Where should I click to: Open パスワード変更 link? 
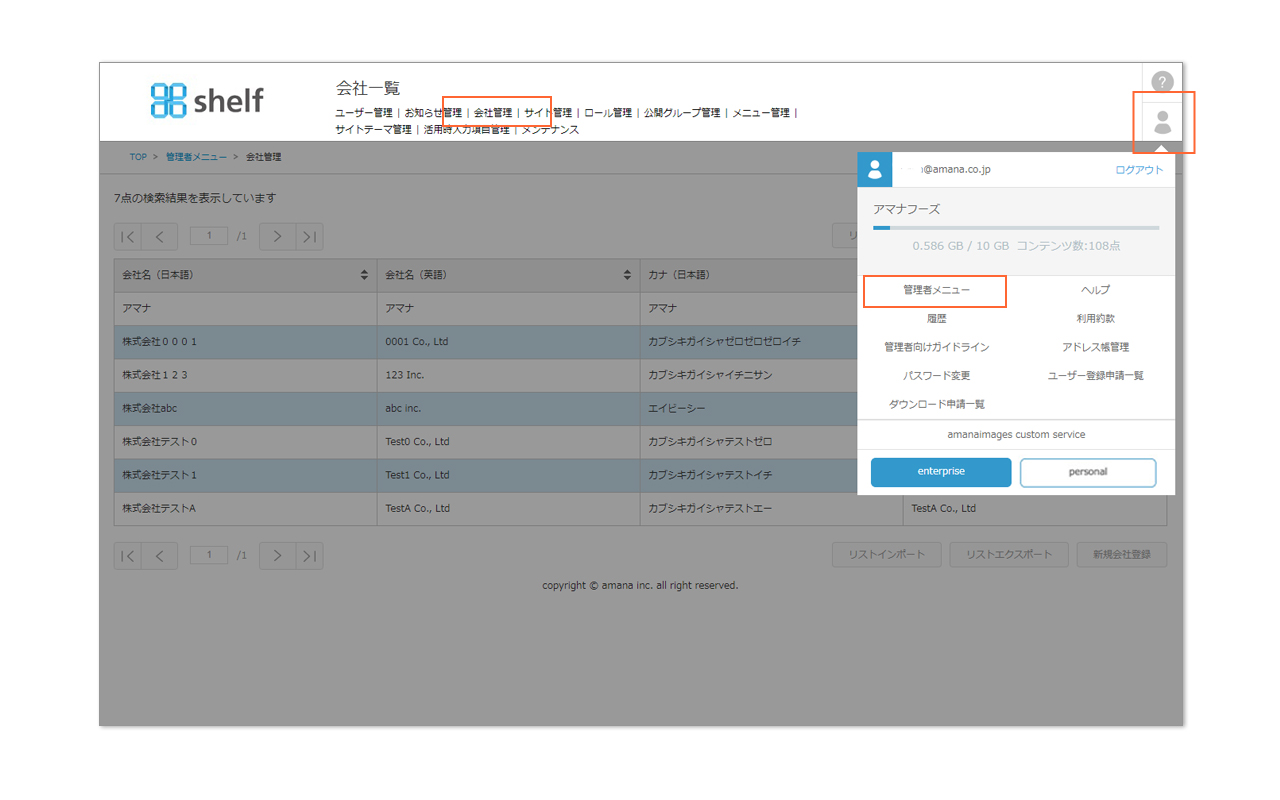click(936, 376)
